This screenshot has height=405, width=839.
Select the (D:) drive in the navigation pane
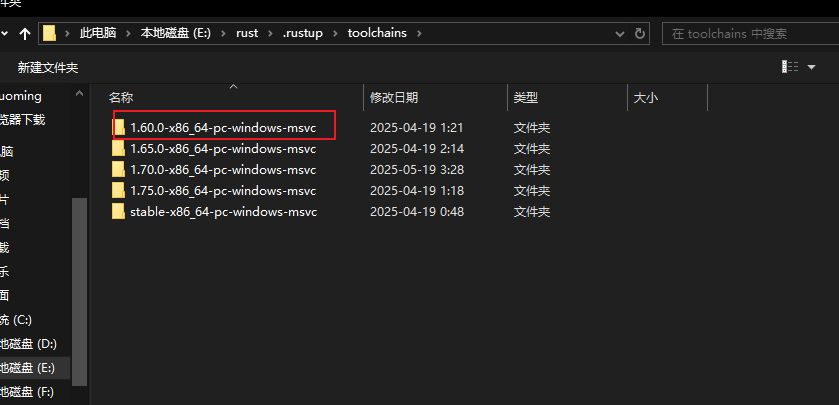(28, 343)
